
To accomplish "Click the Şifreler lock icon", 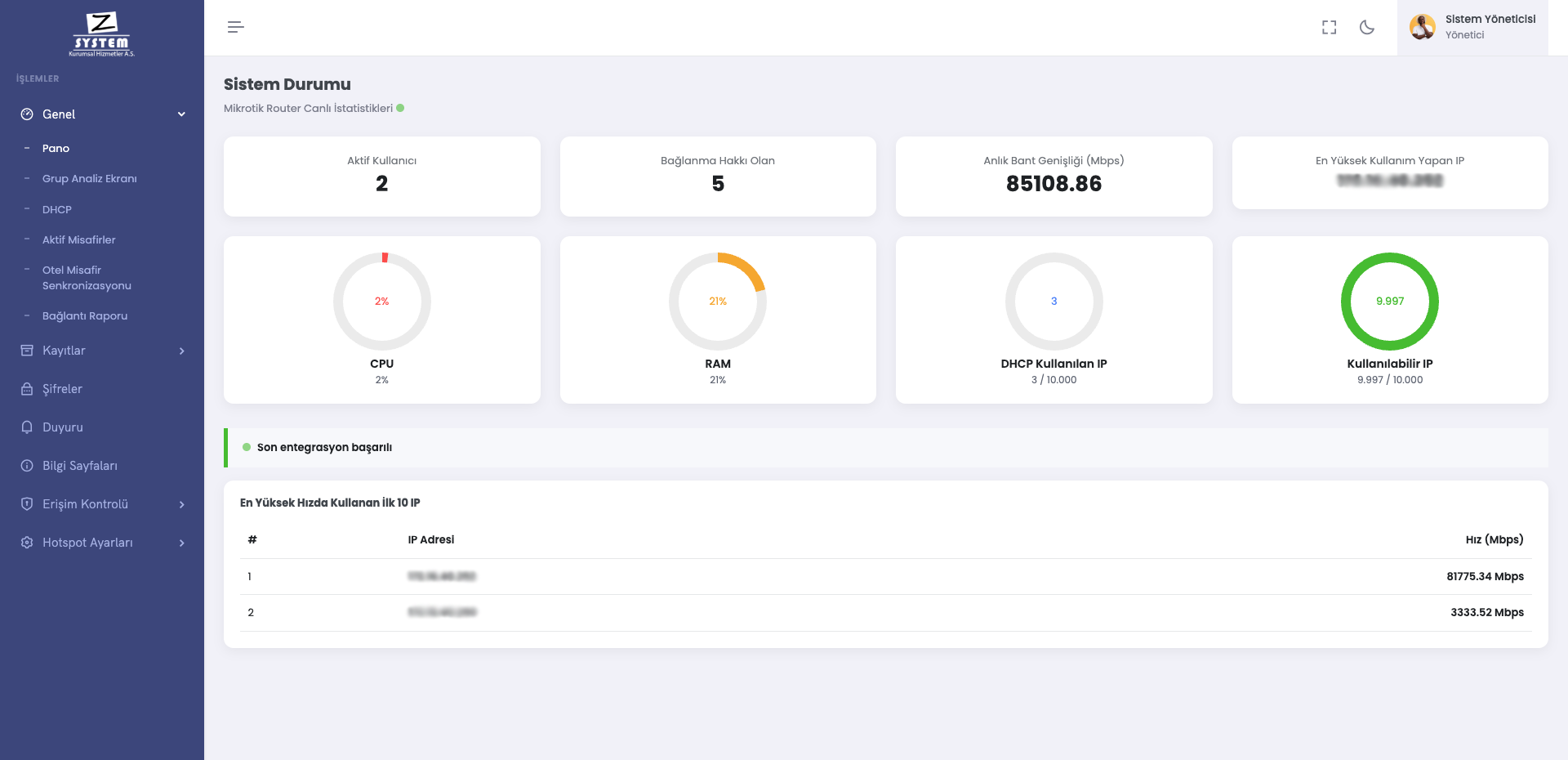I will [27, 389].
